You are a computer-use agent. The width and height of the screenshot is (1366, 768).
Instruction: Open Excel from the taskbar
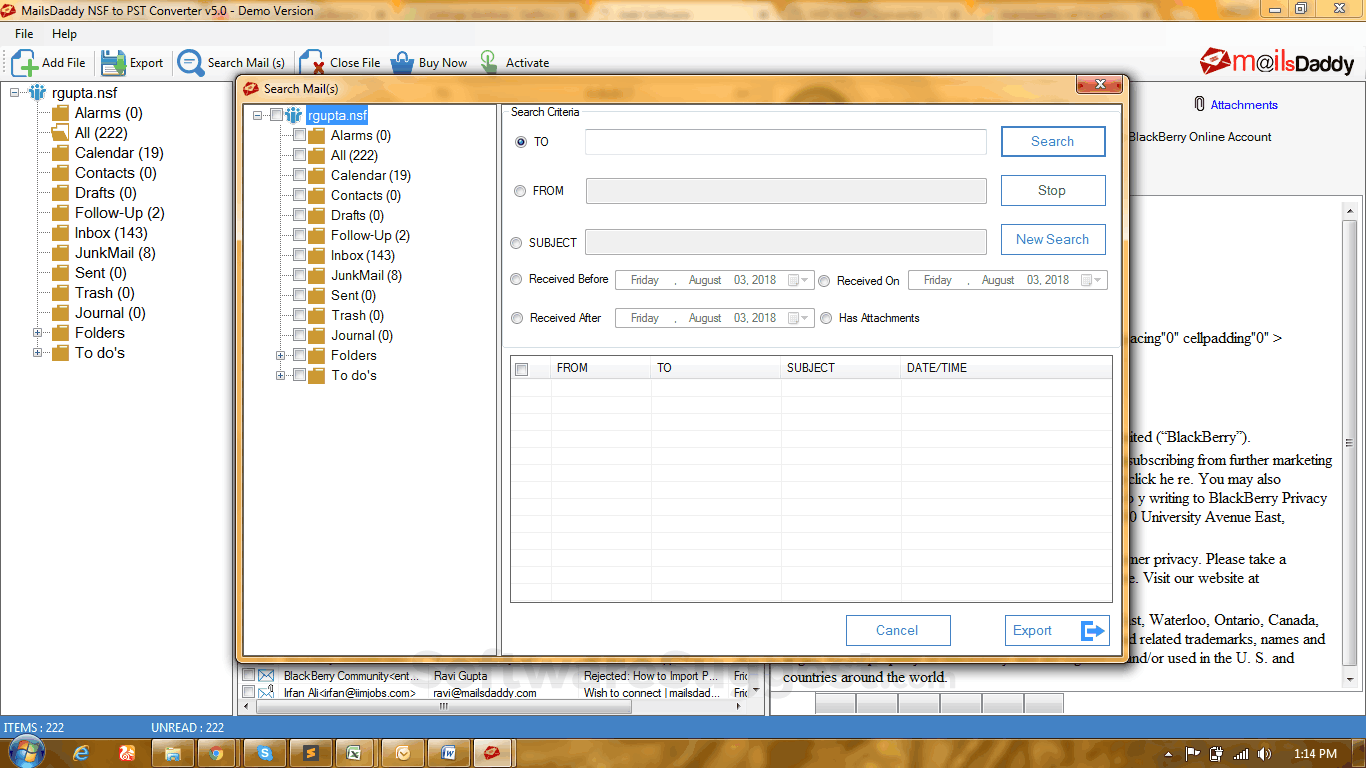354,753
